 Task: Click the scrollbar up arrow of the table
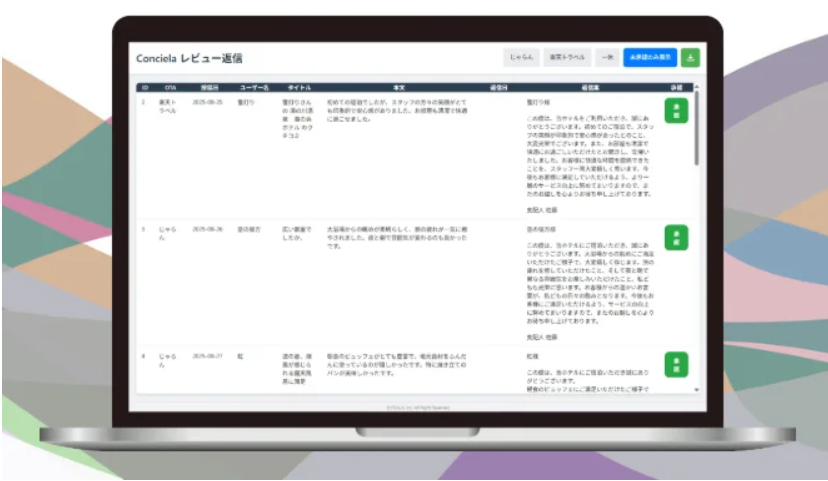click(697, 87)
